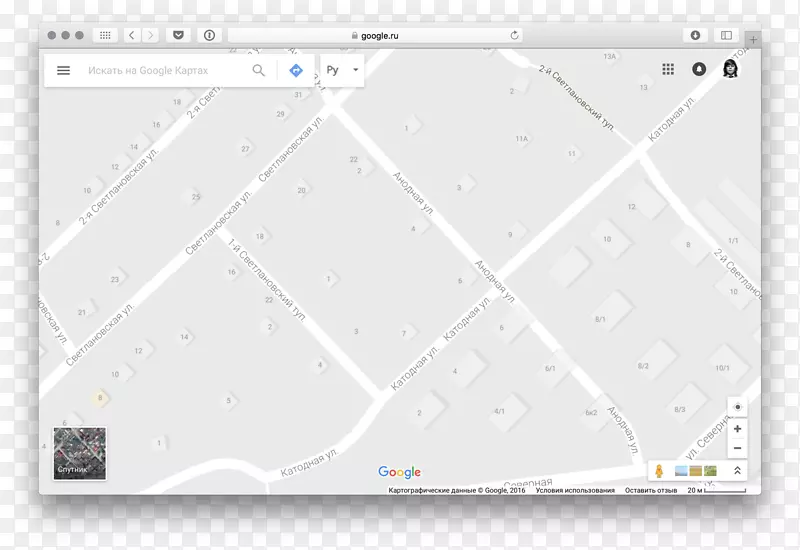
Task: Open Google notifications bell
Action: tap(699, 70)
